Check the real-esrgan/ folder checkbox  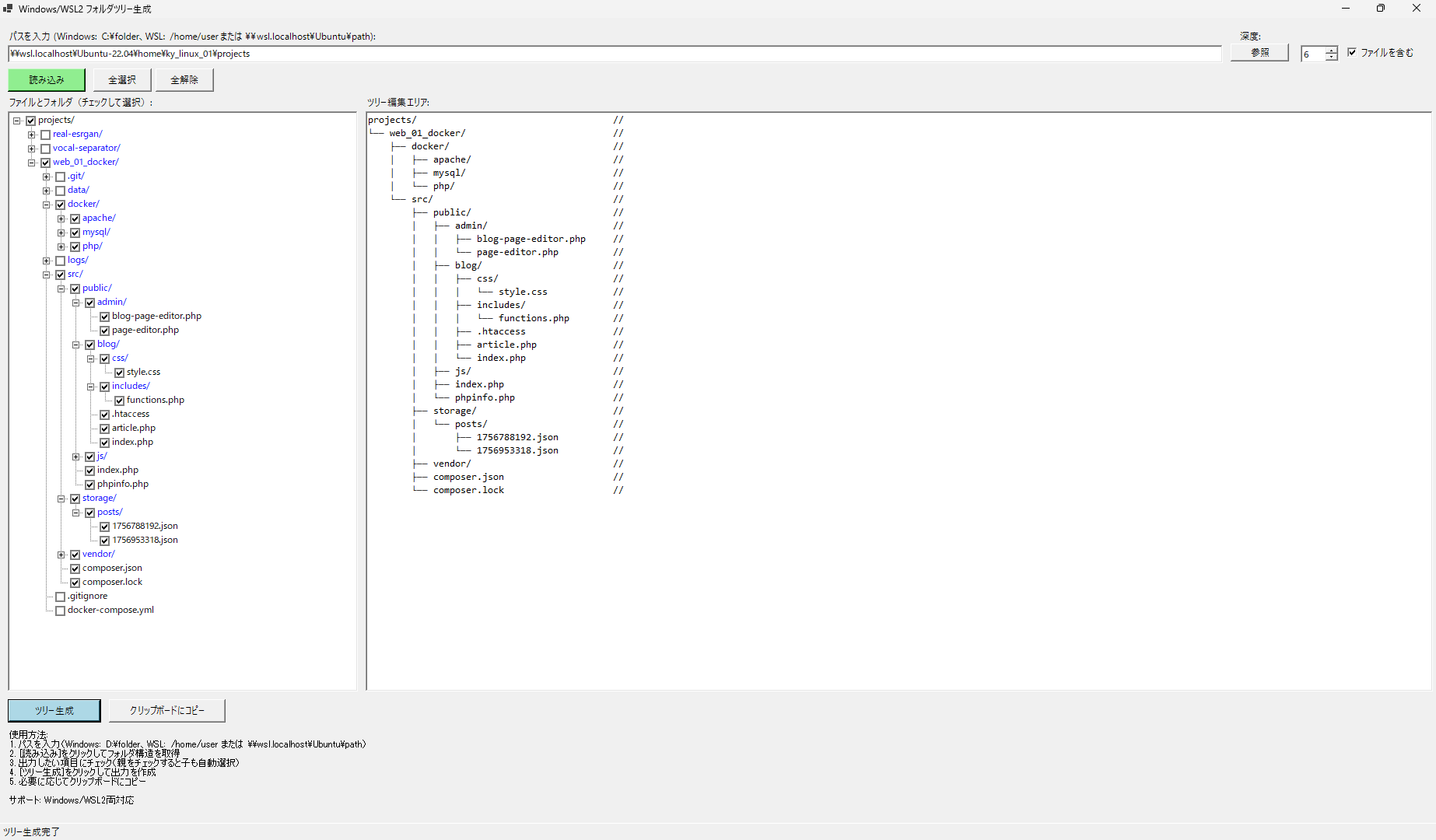(x=45, y=134)
